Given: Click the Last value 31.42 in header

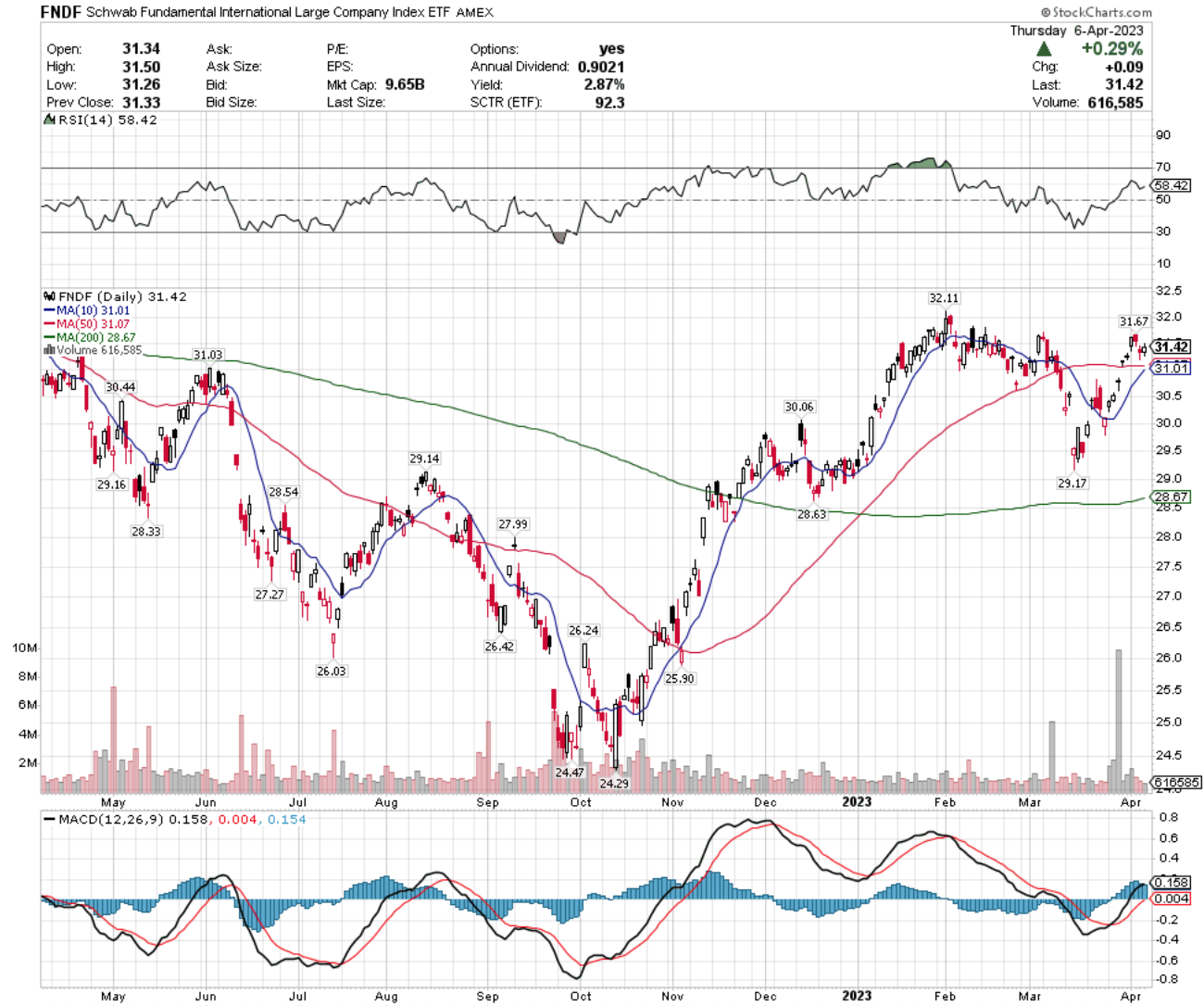Looking at the screenshot, I should pos(1124,84).
